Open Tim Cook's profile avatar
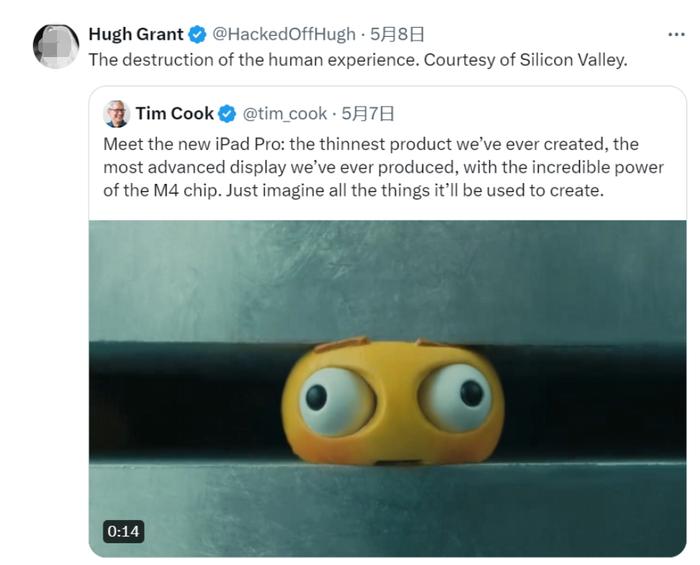700x565 pixels. tap(117, 113)
